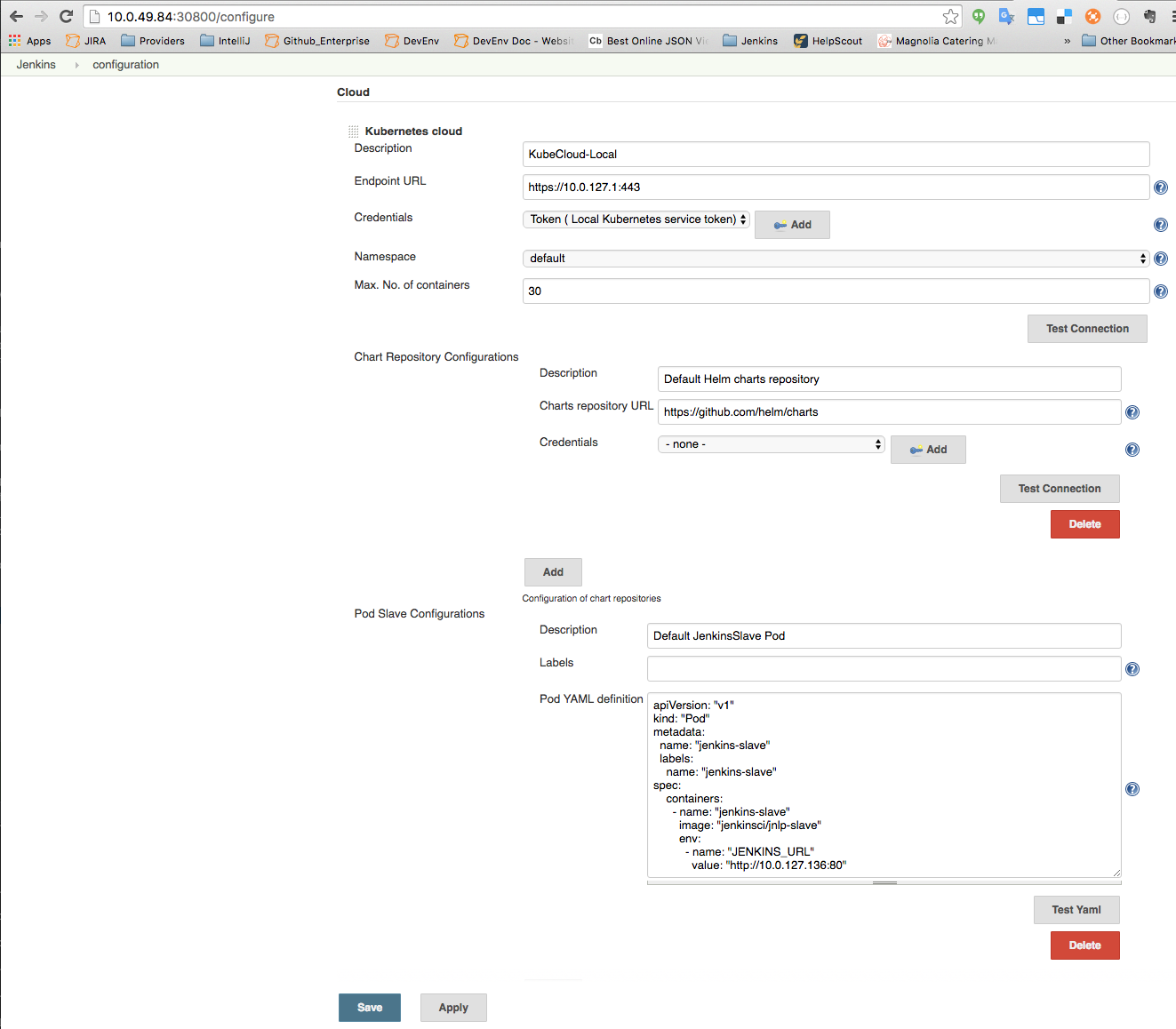Test Connection for Kubernetes cloud
The width and height of the screenshot is (1176, 1029).
coord(1087,329)
